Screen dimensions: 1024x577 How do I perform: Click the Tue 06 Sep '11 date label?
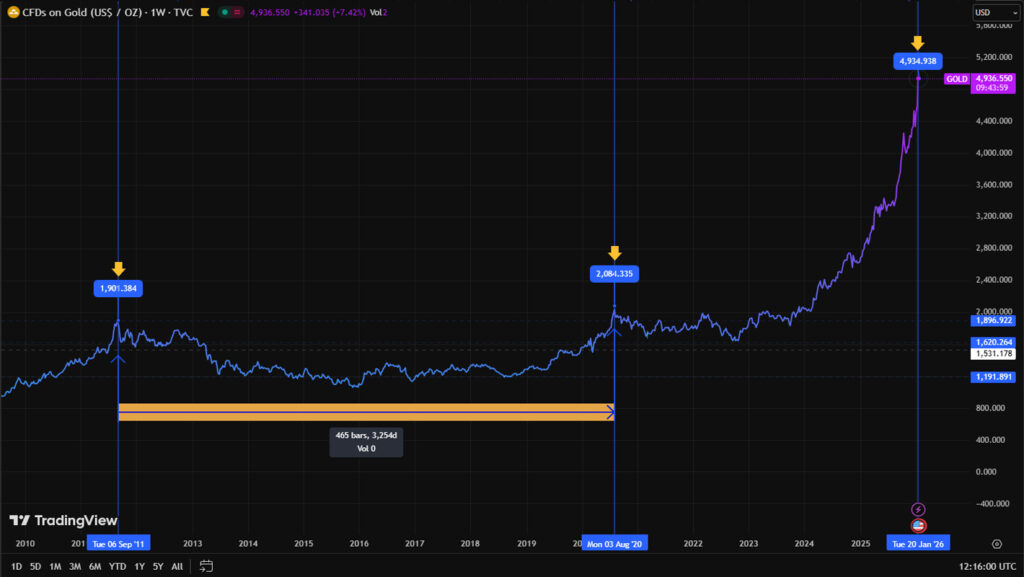coord(118,544)
